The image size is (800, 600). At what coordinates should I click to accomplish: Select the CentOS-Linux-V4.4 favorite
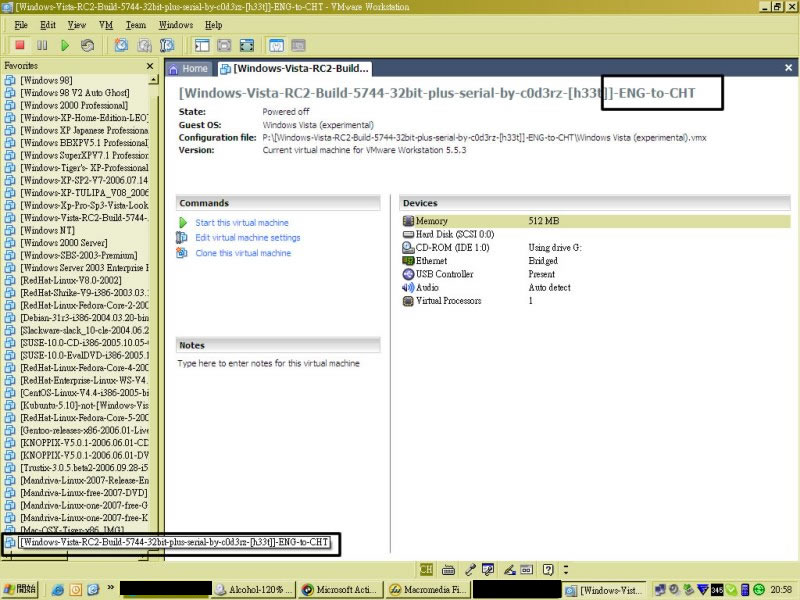click(84, 393)
